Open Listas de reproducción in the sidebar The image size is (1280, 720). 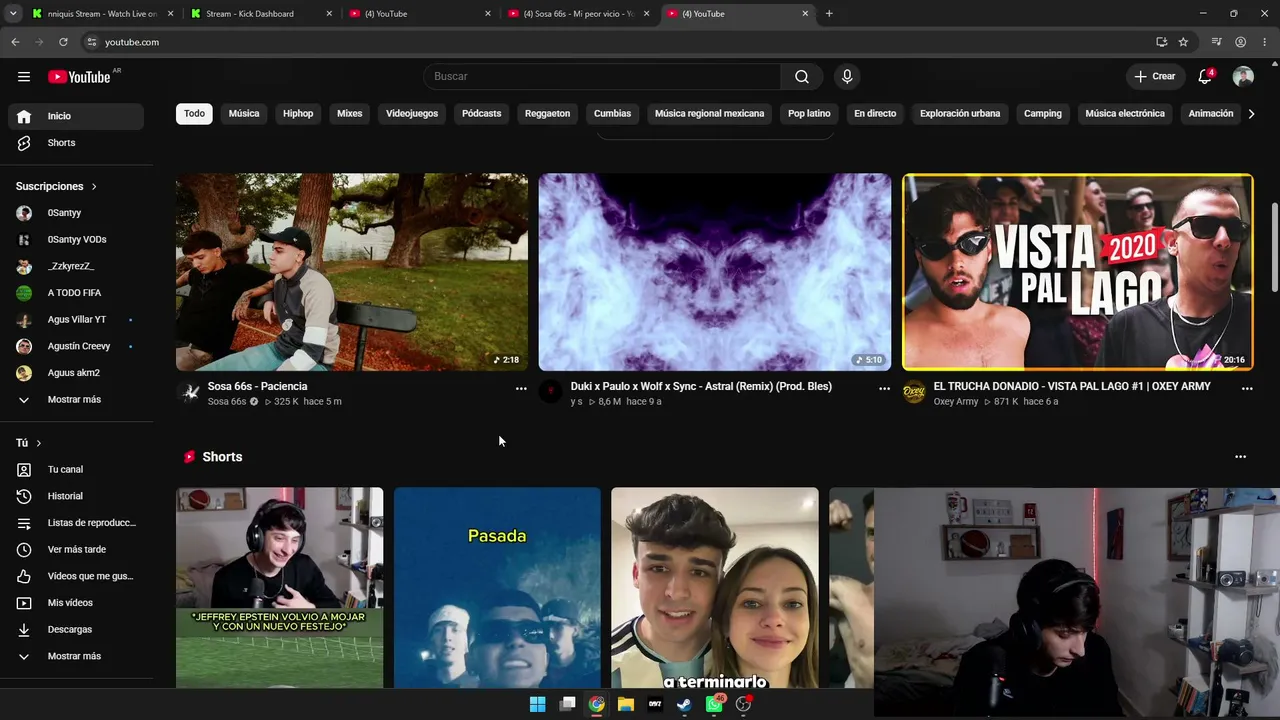coord(76,523)
